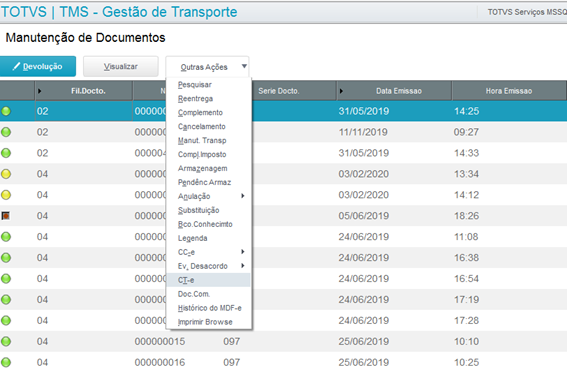Click the sort arrow in Fil.Docto. header
This screenshot has width=567, height=372.
click(x=39, y=91)
